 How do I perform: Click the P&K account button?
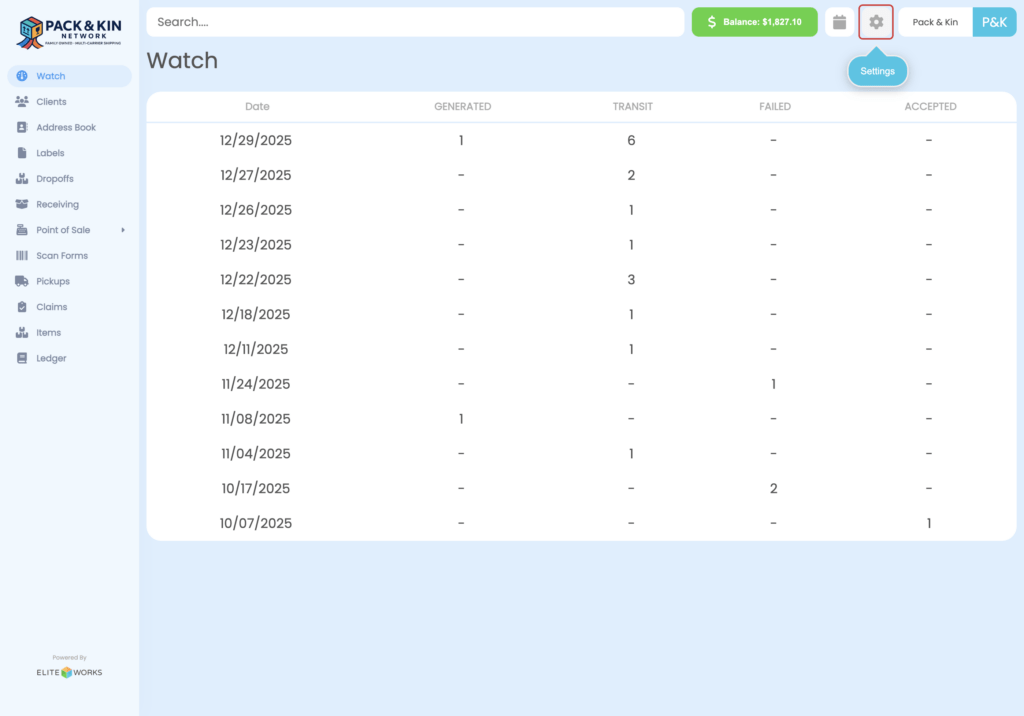pyautogui.click(x=994, y=21)
